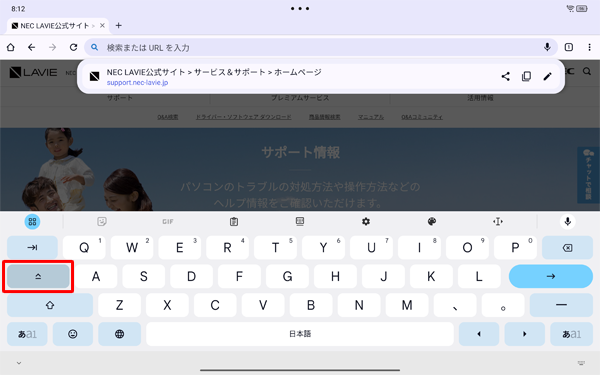600x375 pixels.
Task: Tap the Tab key on keyboard
Action: [32, 248]
